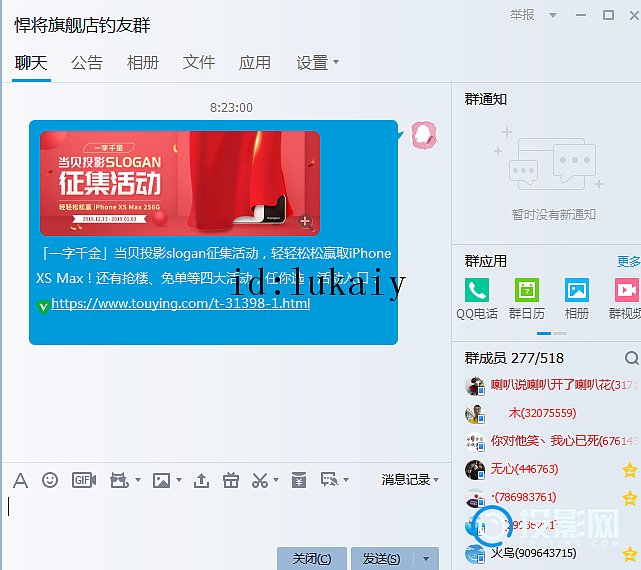Image resolution: width=641 pixels, height=570 pixels.
Task: Click the group title 悍将旗舰店钓友群
Action: [82, 25]
